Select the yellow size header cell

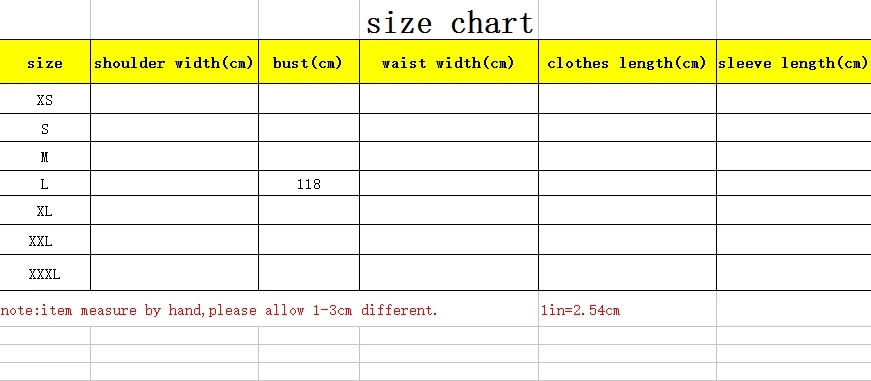click(x=45, y=62)
